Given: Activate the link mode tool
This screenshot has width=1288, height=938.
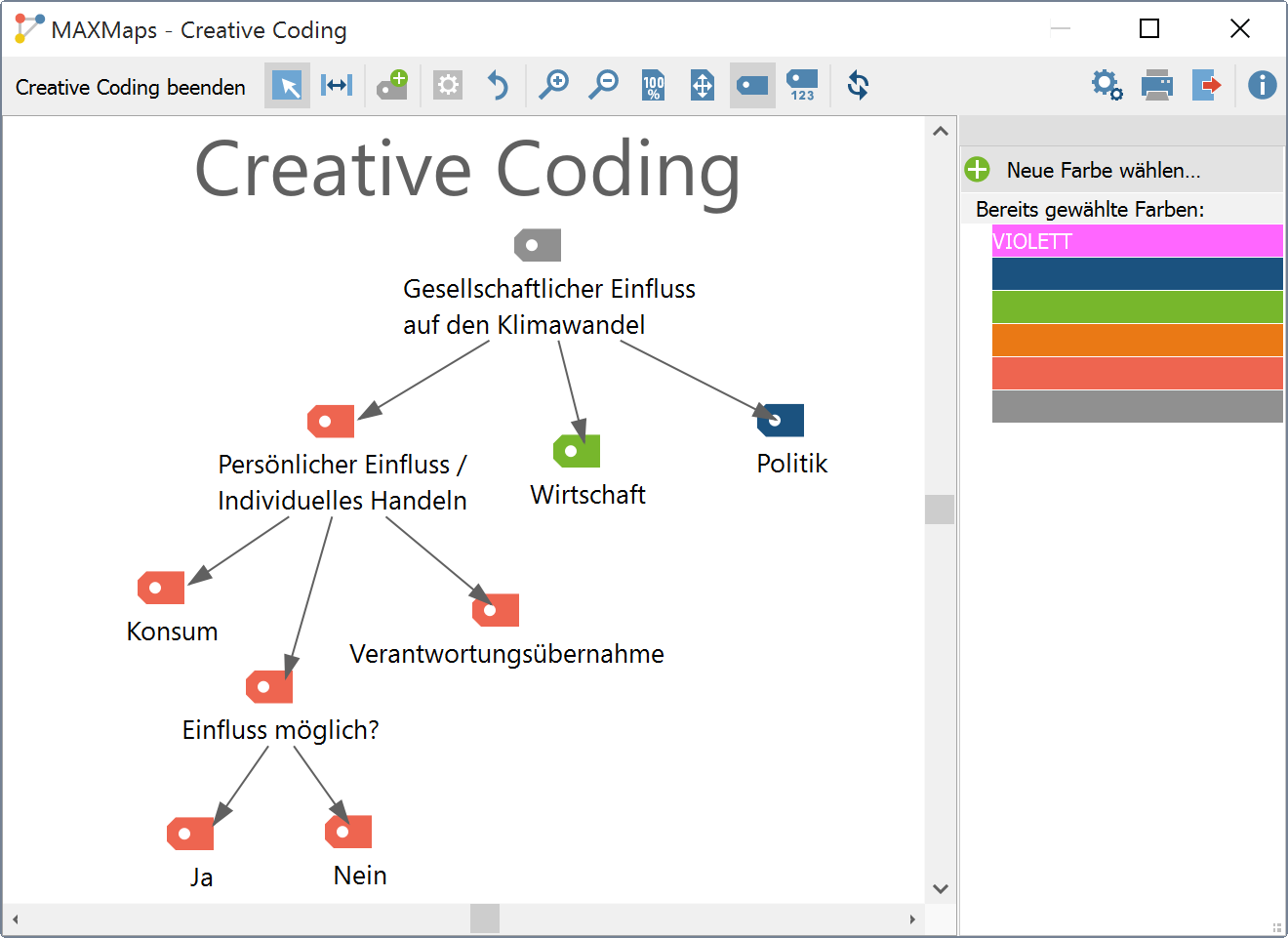Looking at the screenshot, I should point(337,86).
